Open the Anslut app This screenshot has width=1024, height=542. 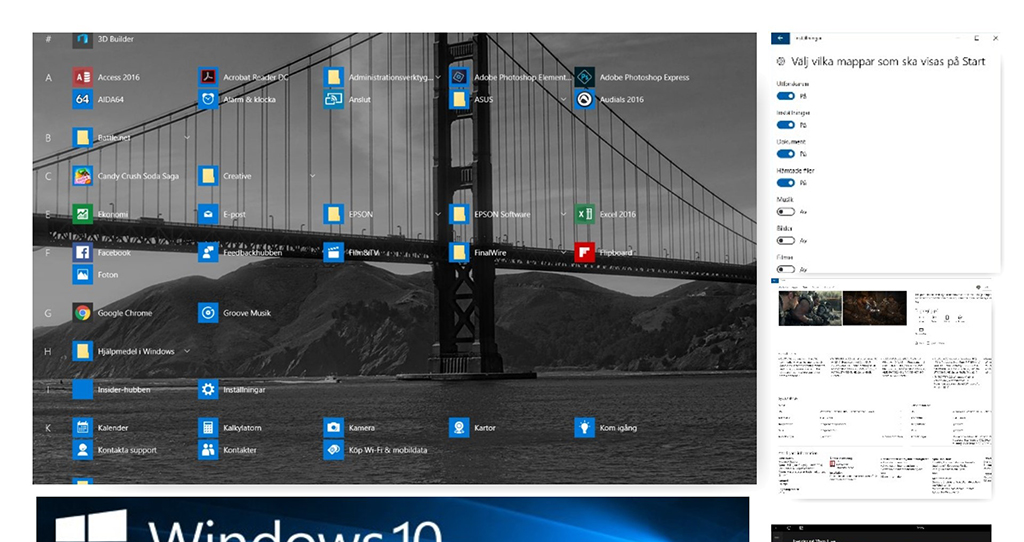tap(347, 99)
